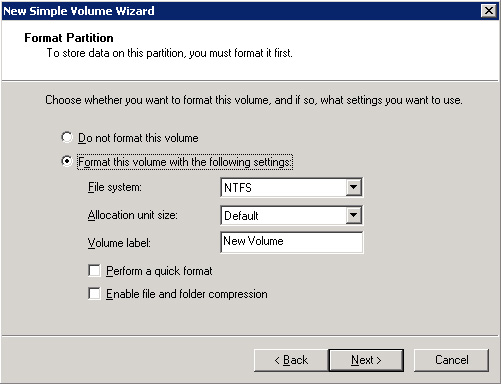The width and height of the screenshot is (501, 384).
Task: Expand the Allocation unit size dropdown arrow
Action: [x=353, y=215]
